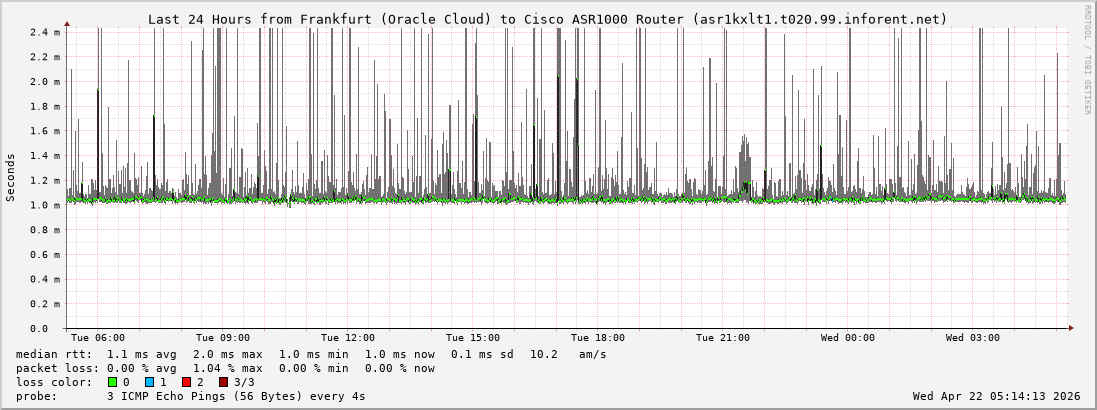Click the red arrow at the time axis end
Viewport: 1097px width, 410px height.
[1070, 328]
